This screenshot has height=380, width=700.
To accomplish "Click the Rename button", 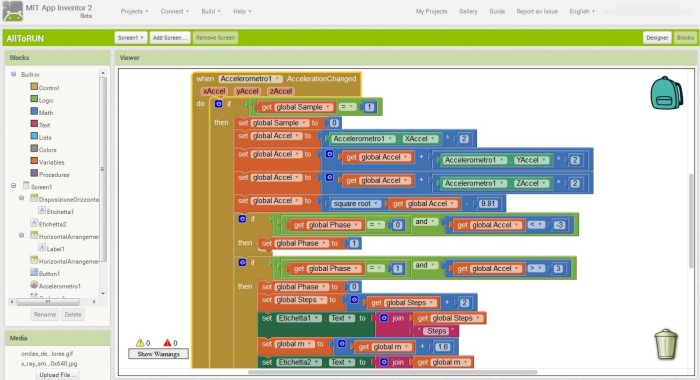I will pos(45,315).
